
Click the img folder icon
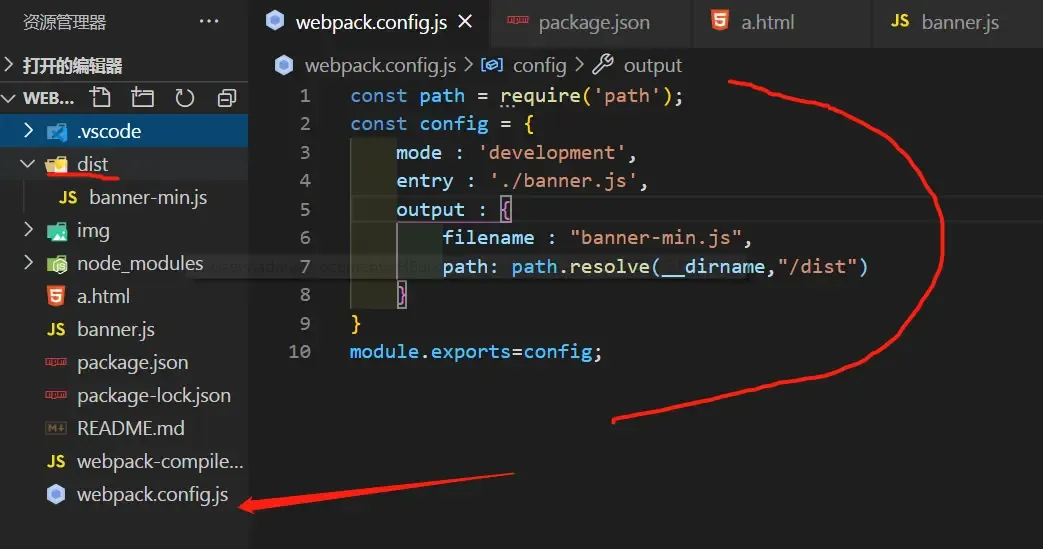click(x=57, y=231)
